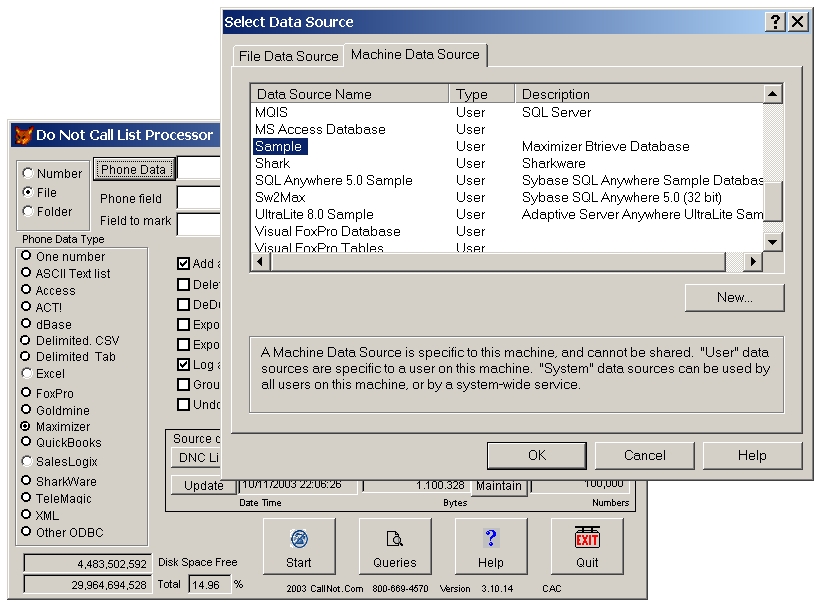
Task: Click the Phone field input box
Action: (x=199, y=198)
